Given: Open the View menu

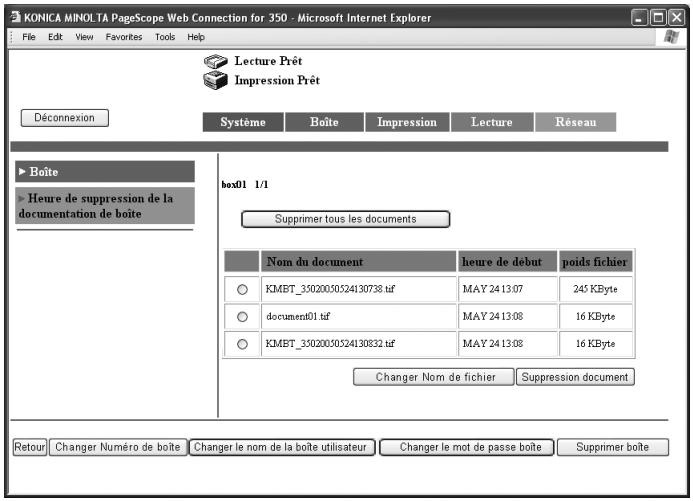Looking at the screenshot, I should pos(84,37).
